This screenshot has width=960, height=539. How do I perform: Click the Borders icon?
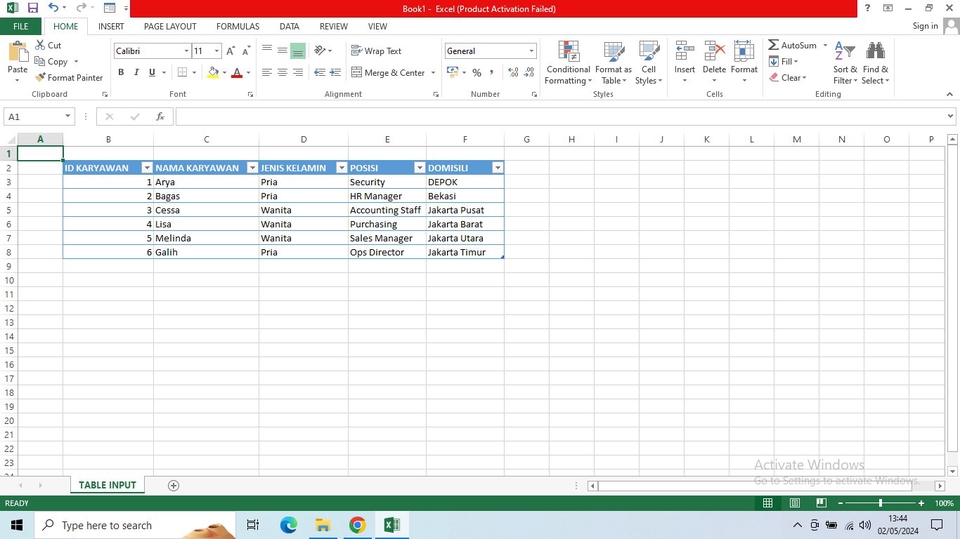(182, 72)
